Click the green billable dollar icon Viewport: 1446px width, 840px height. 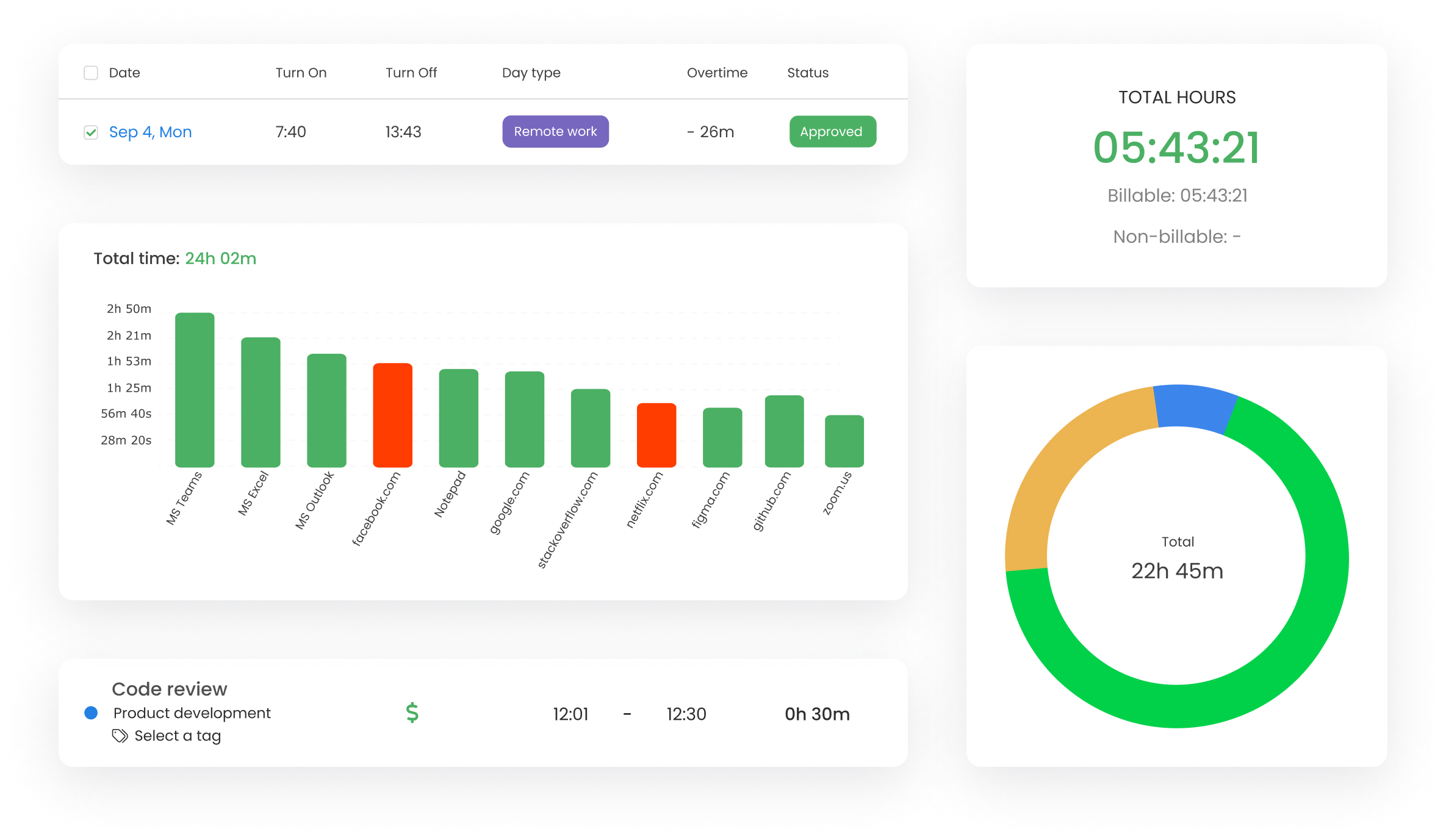[412, 713]
